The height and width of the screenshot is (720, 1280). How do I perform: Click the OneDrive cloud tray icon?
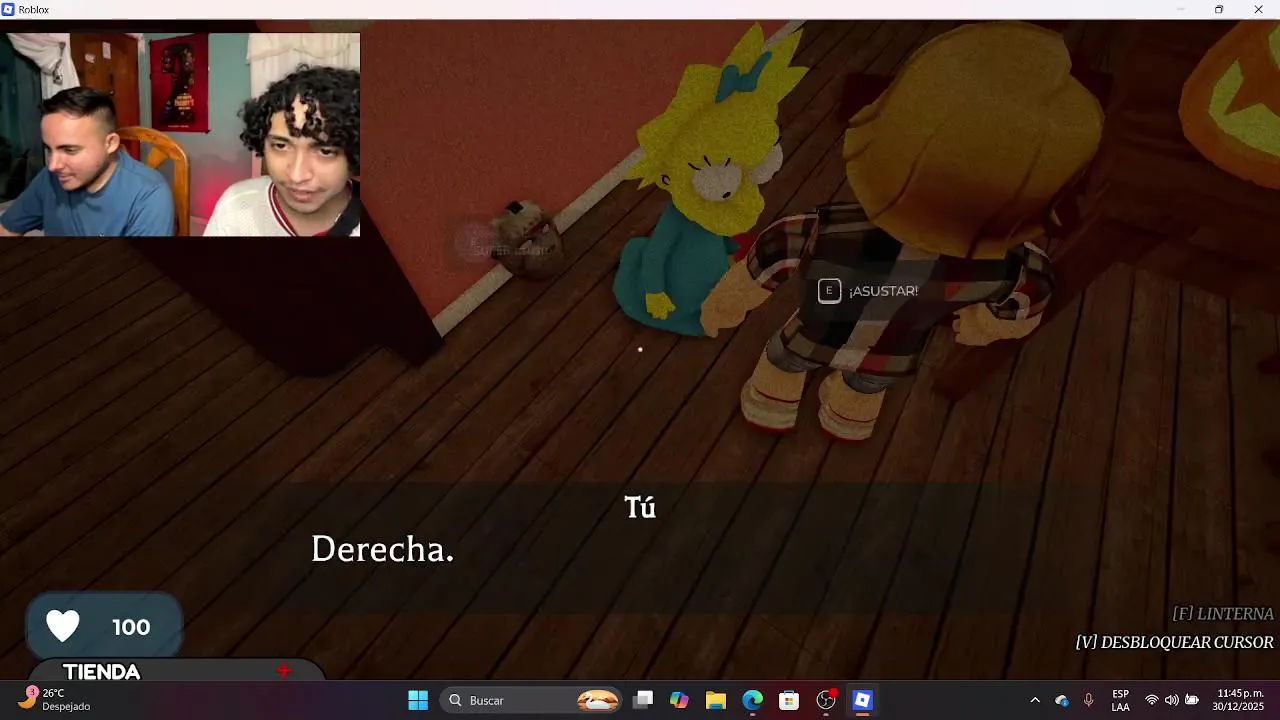(x=1062, y=700)
